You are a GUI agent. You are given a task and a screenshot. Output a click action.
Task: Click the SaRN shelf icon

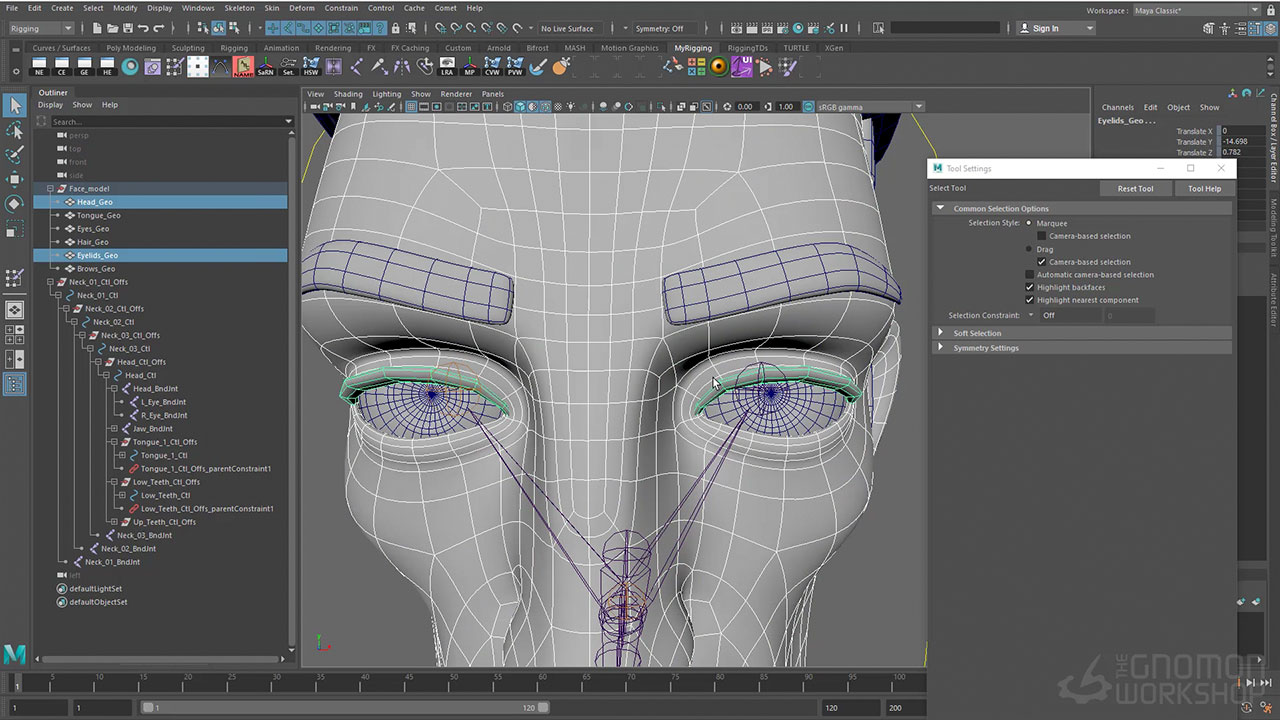265,67
